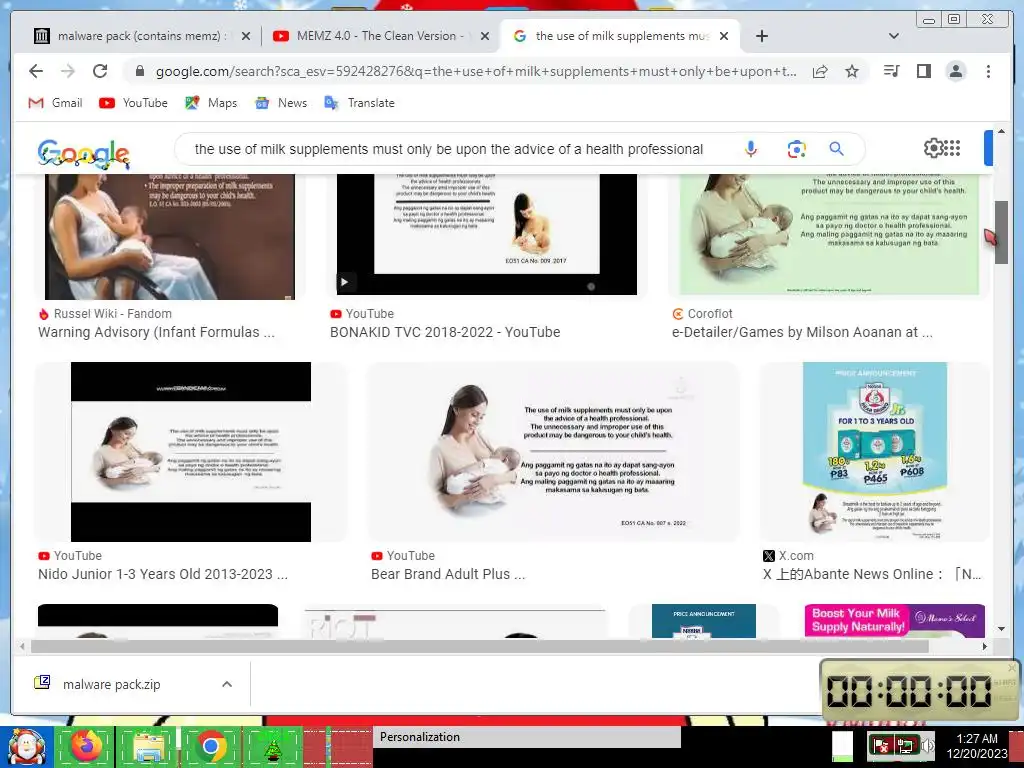Expand the tab search dropdown chevron
This screenshot has width=1024, height=768.
coord(893,36)
